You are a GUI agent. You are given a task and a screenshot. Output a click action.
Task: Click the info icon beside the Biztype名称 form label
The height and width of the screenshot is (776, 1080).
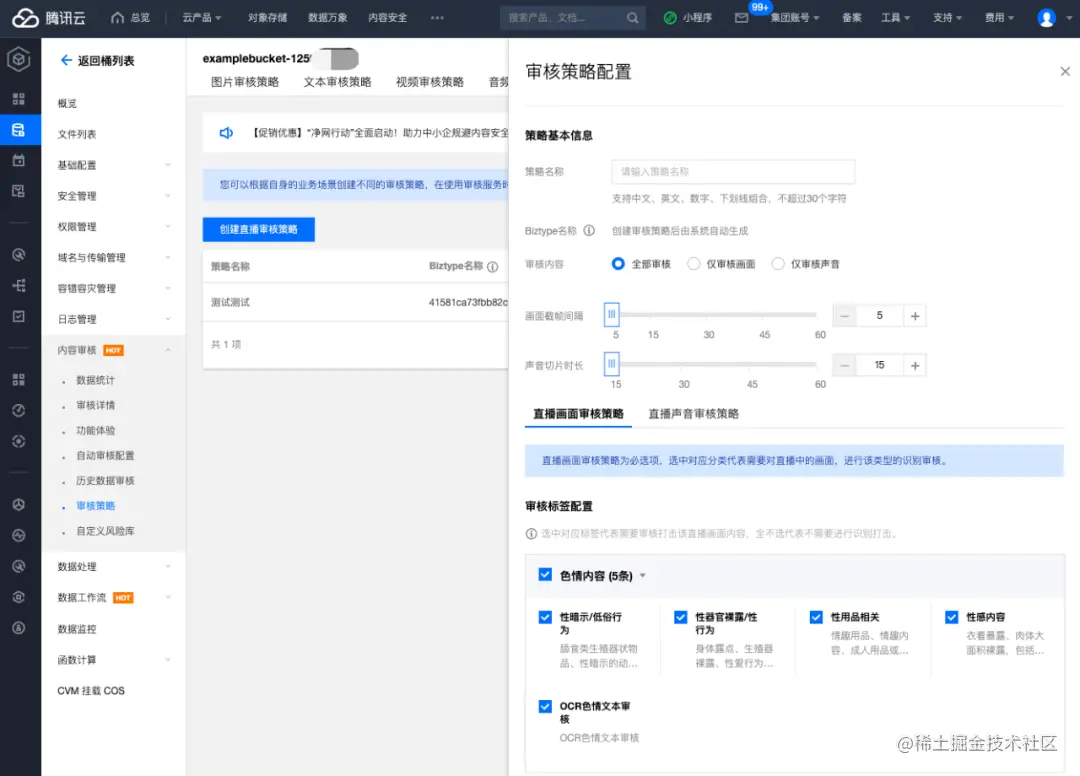[x=589, y=231]
